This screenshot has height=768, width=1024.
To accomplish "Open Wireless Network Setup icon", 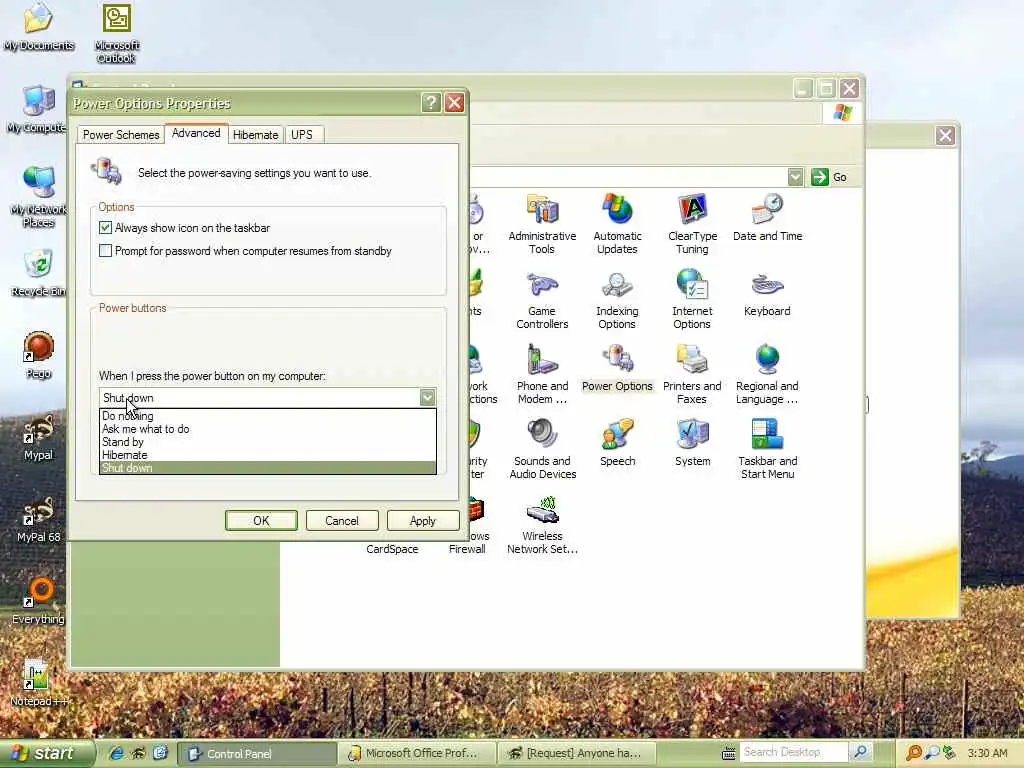I will pyautogui.click(x=542, y=525).
